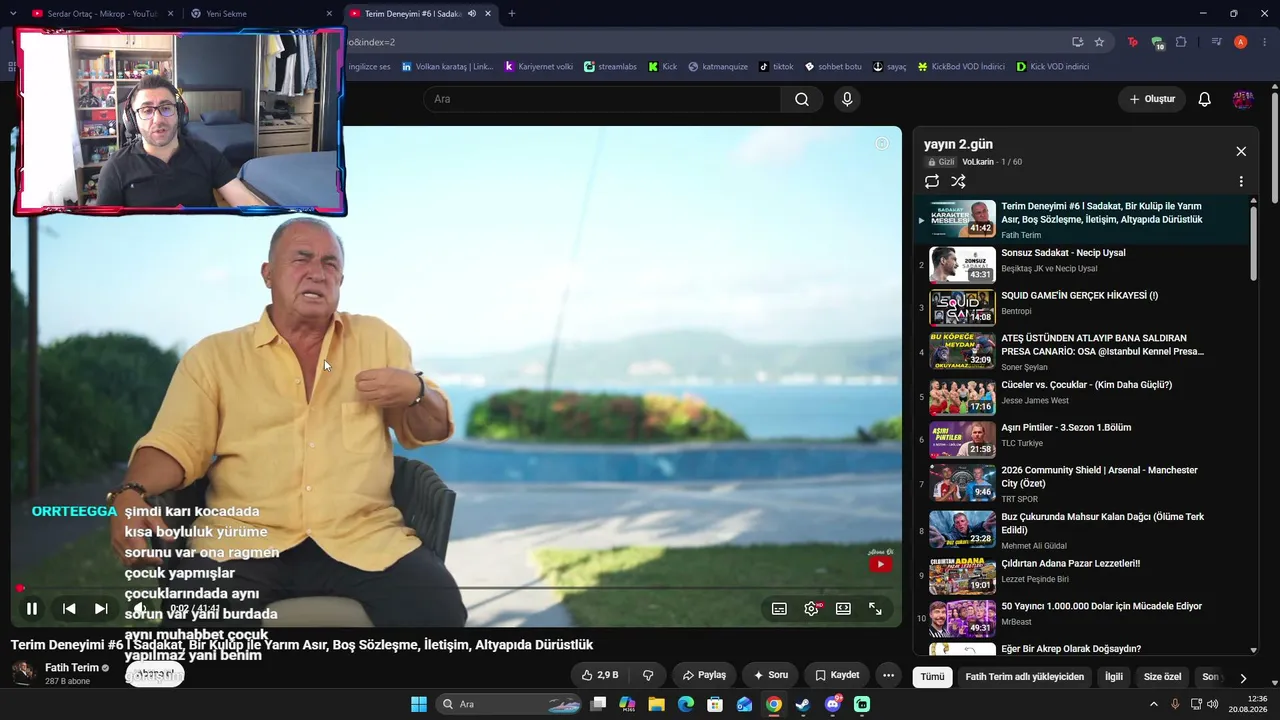
Task: Open the video player settings gear
Action: click(812, 608)
